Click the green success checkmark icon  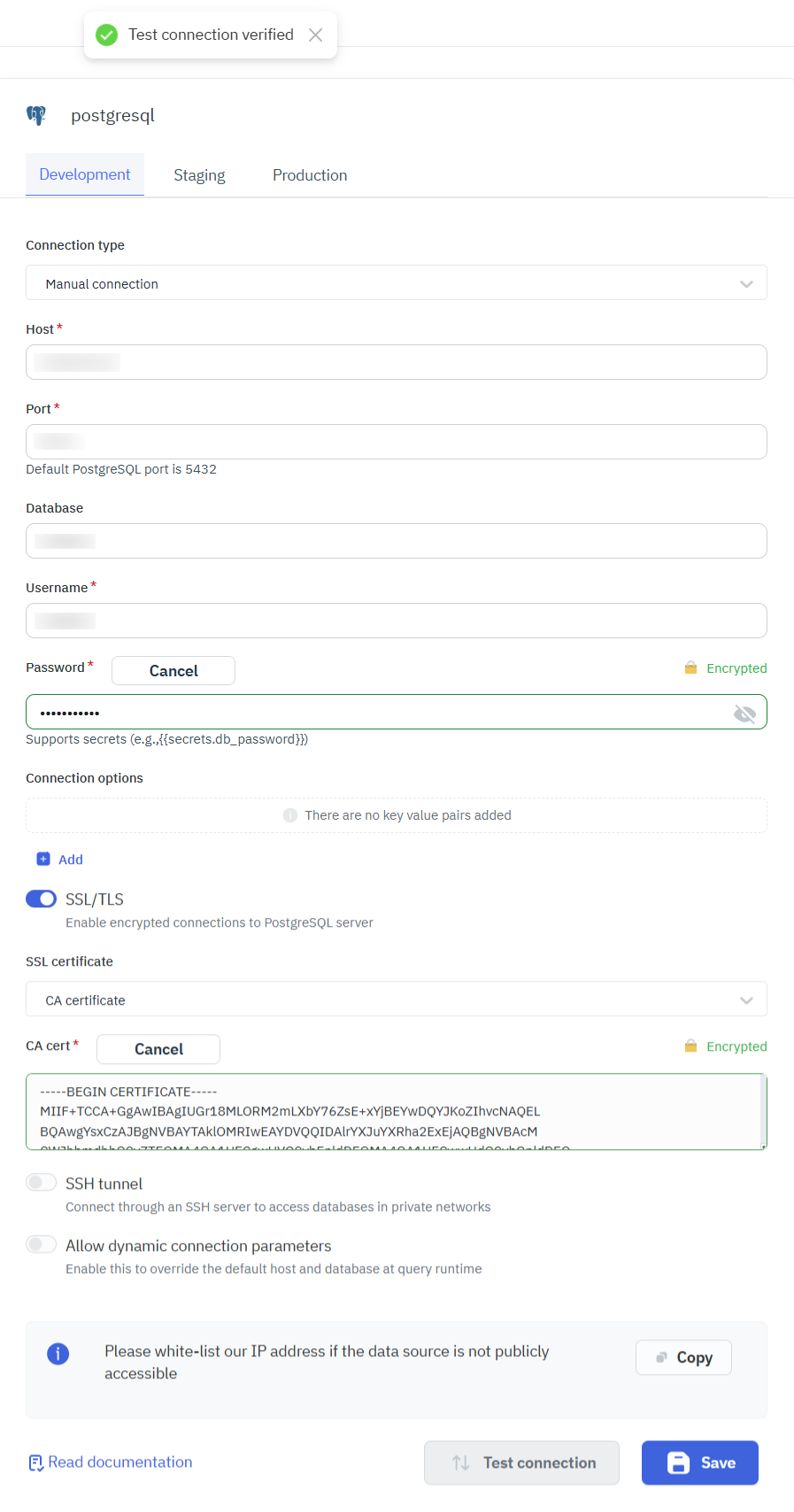tap(107, 35)
